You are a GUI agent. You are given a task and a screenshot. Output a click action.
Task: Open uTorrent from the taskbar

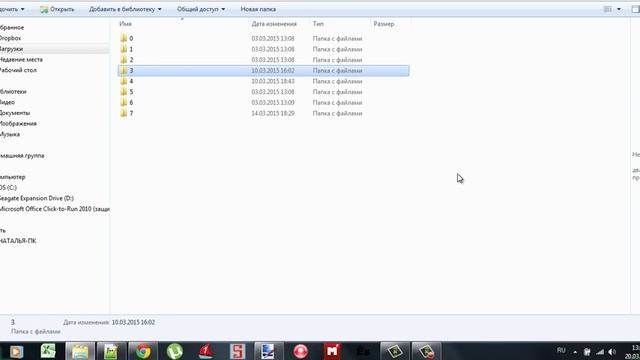coord(174,351)
